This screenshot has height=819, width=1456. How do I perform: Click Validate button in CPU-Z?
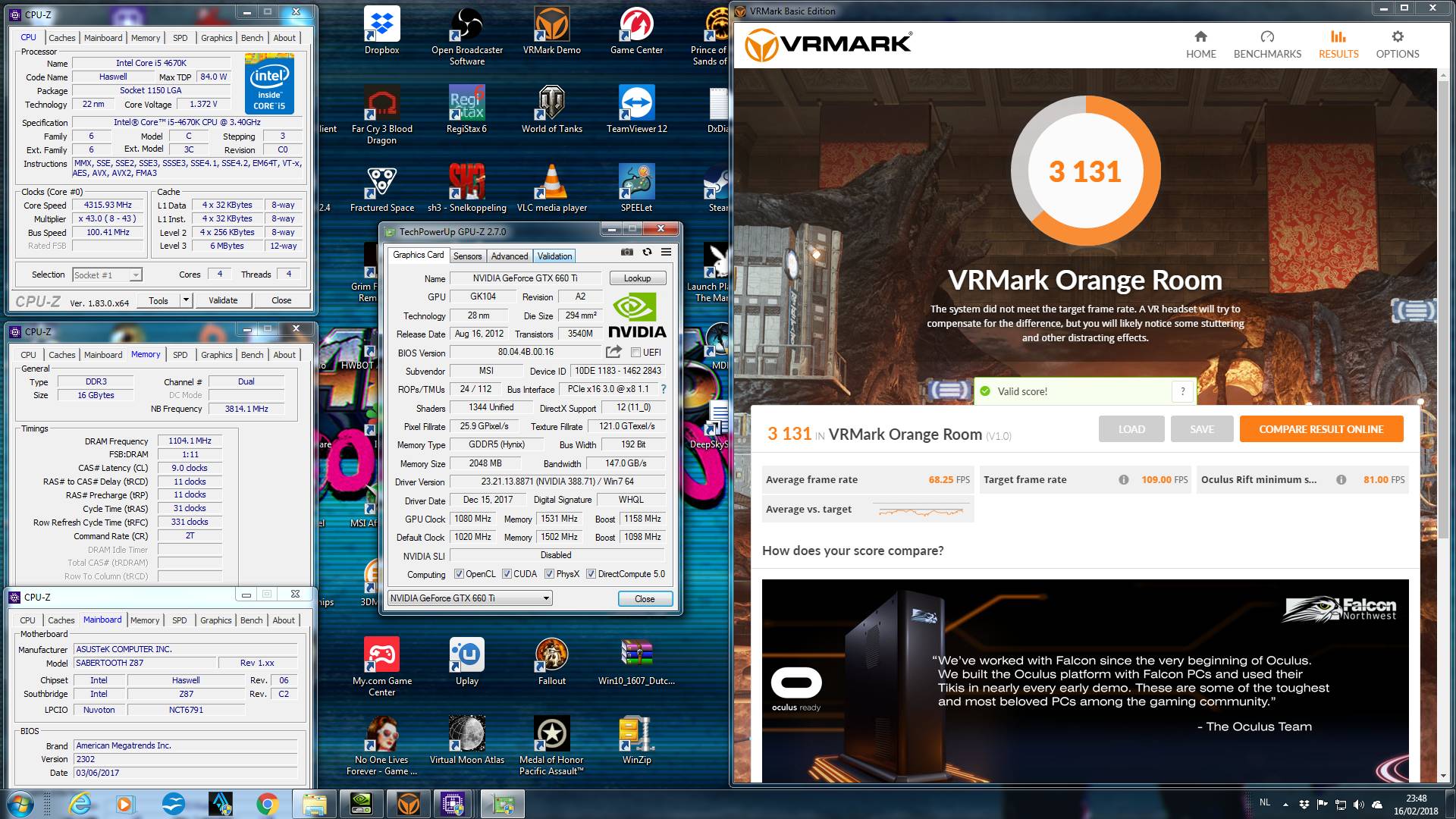point(223,300)
